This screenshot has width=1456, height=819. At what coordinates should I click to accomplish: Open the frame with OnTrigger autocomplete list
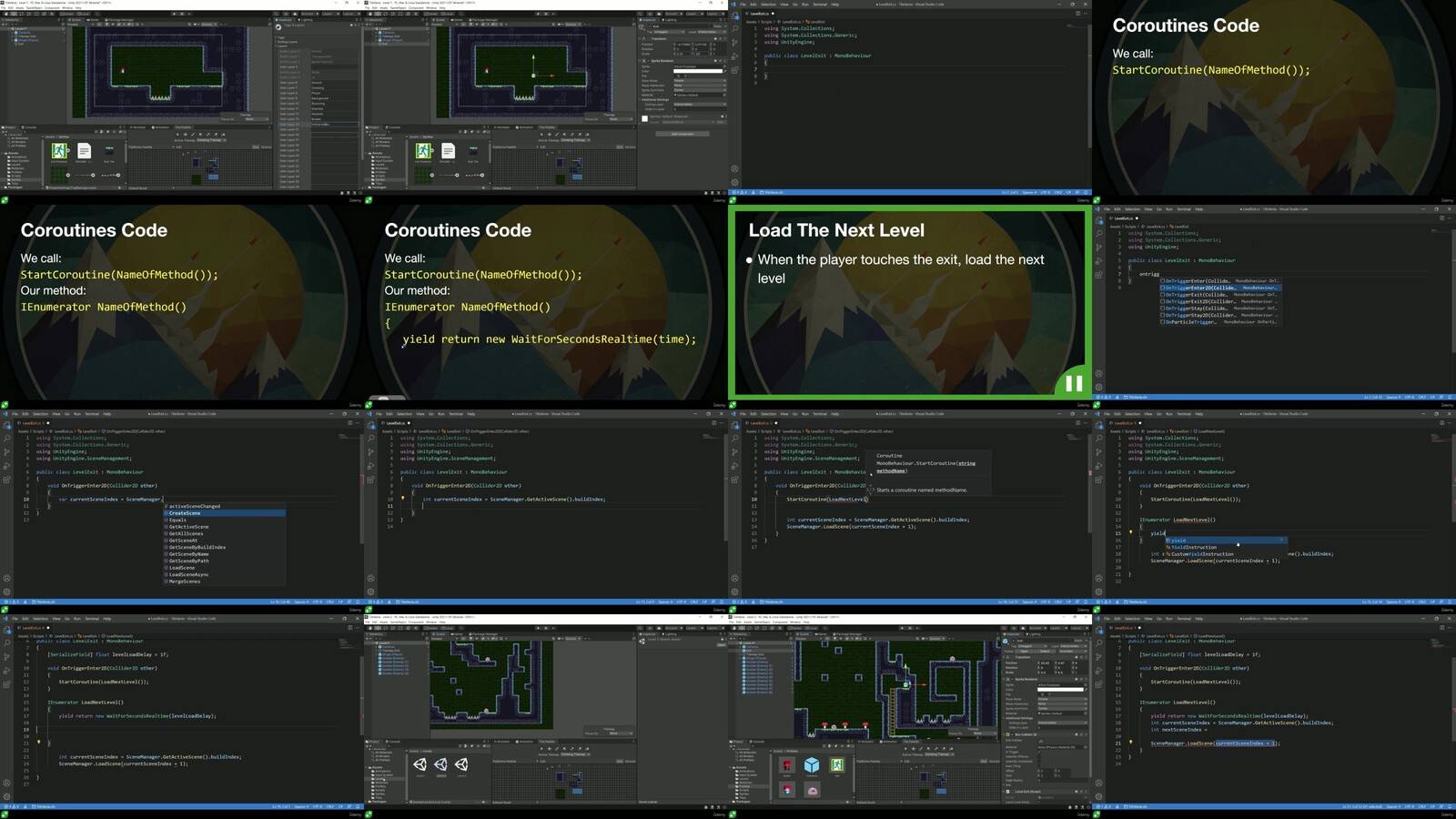coord(1274,307)
